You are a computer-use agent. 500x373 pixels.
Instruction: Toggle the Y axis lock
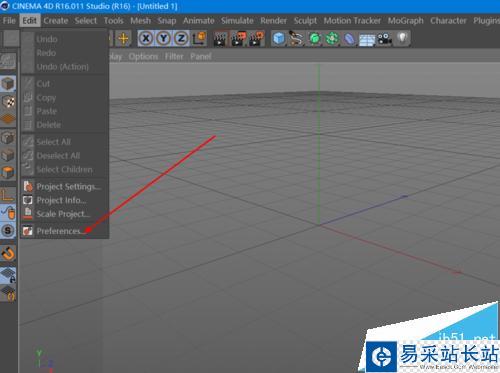(163, 38)
